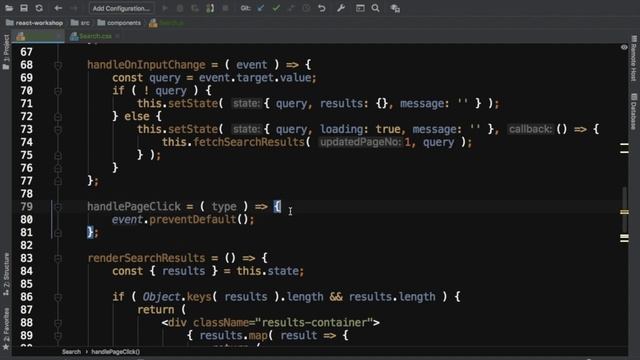This screenshot has width=640, height=360.
Task: Click the Run with Coverage icon
Action: 195,8
